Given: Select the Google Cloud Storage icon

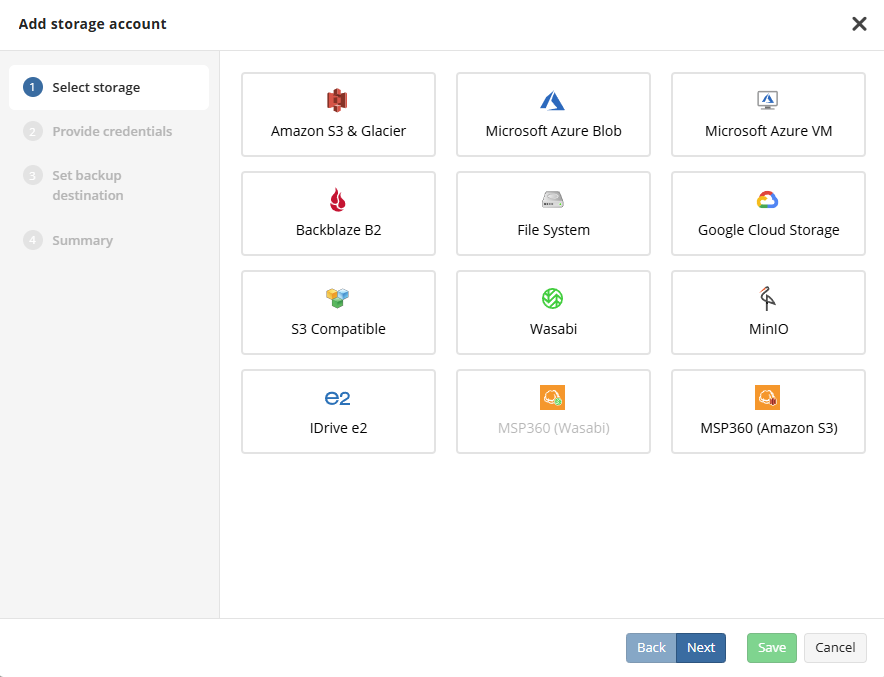Looking at the screenshot, I should [768, 199].
